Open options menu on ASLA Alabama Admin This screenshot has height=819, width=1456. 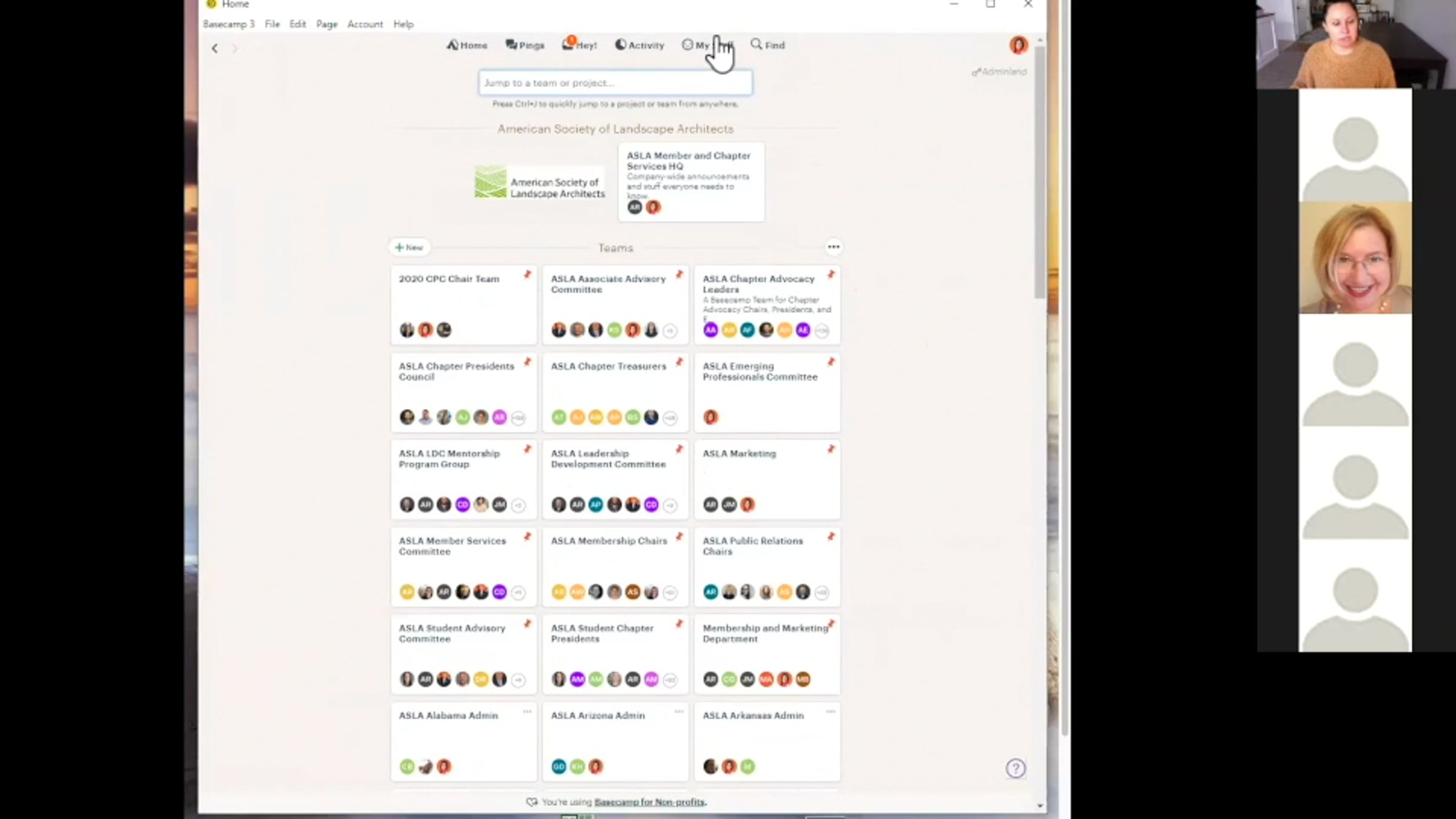pos(527,712)
